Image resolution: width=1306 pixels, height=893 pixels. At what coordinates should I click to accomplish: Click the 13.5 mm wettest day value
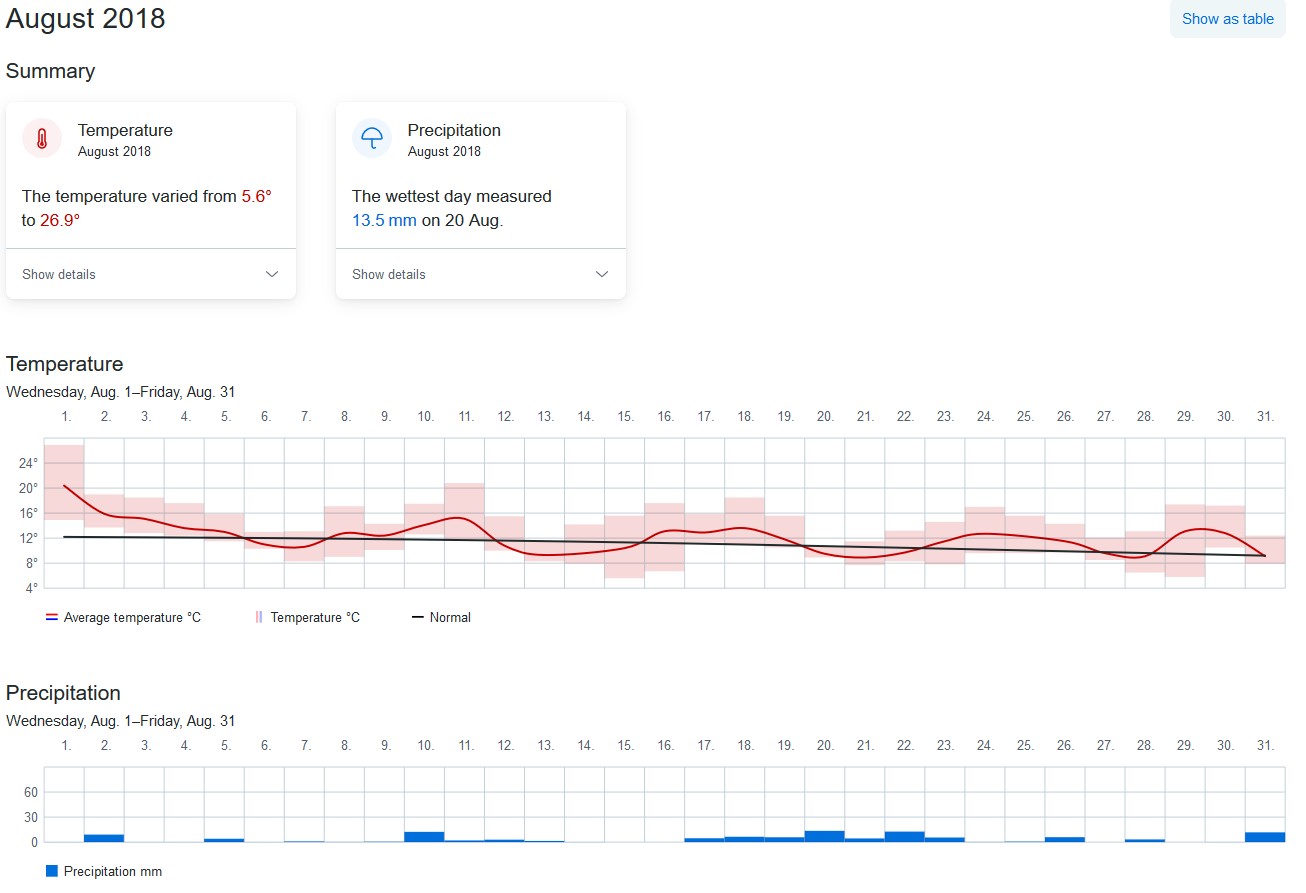click(x=384, y=221)
